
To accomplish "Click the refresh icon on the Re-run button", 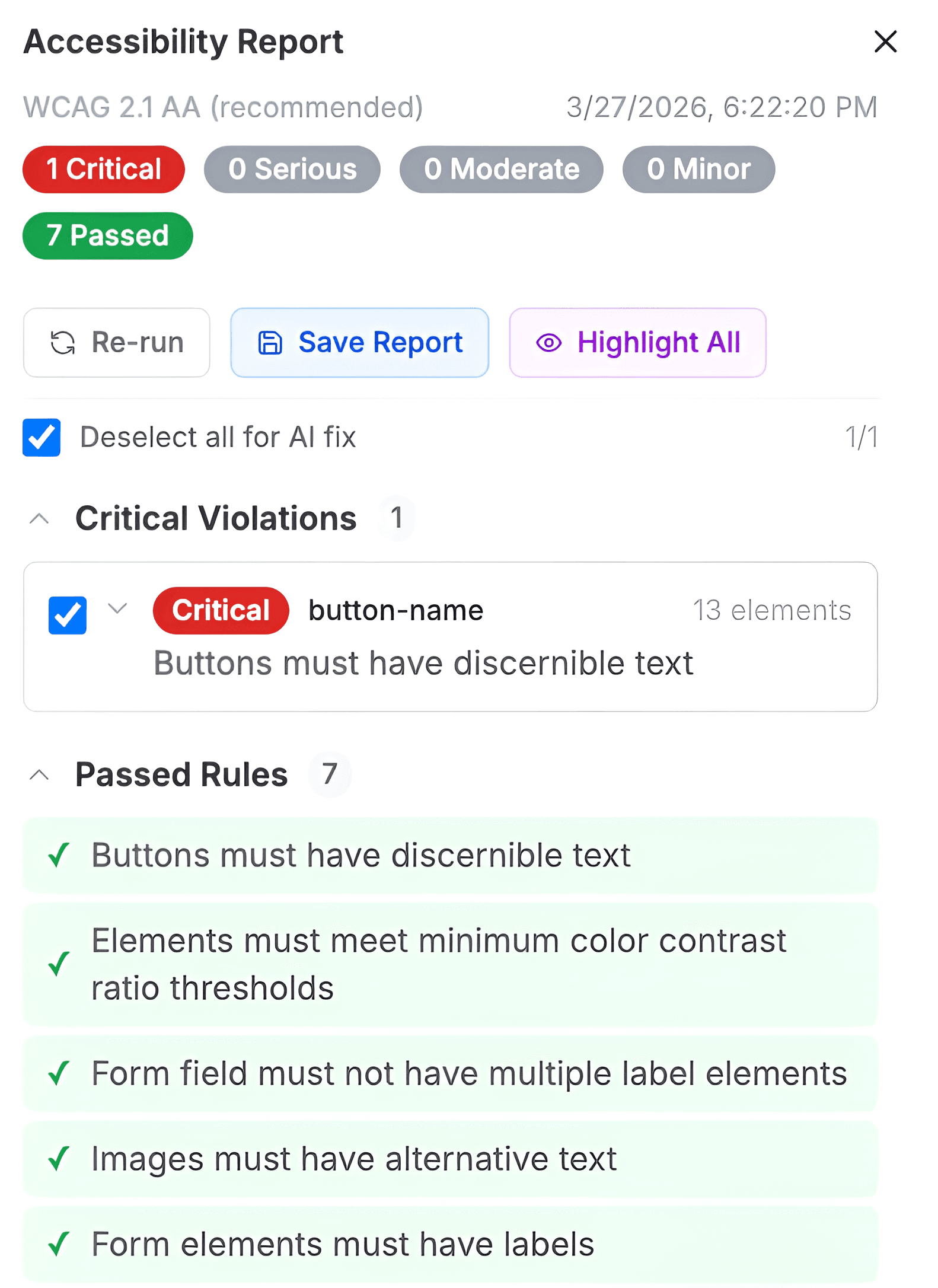I will tap(63, 343).
